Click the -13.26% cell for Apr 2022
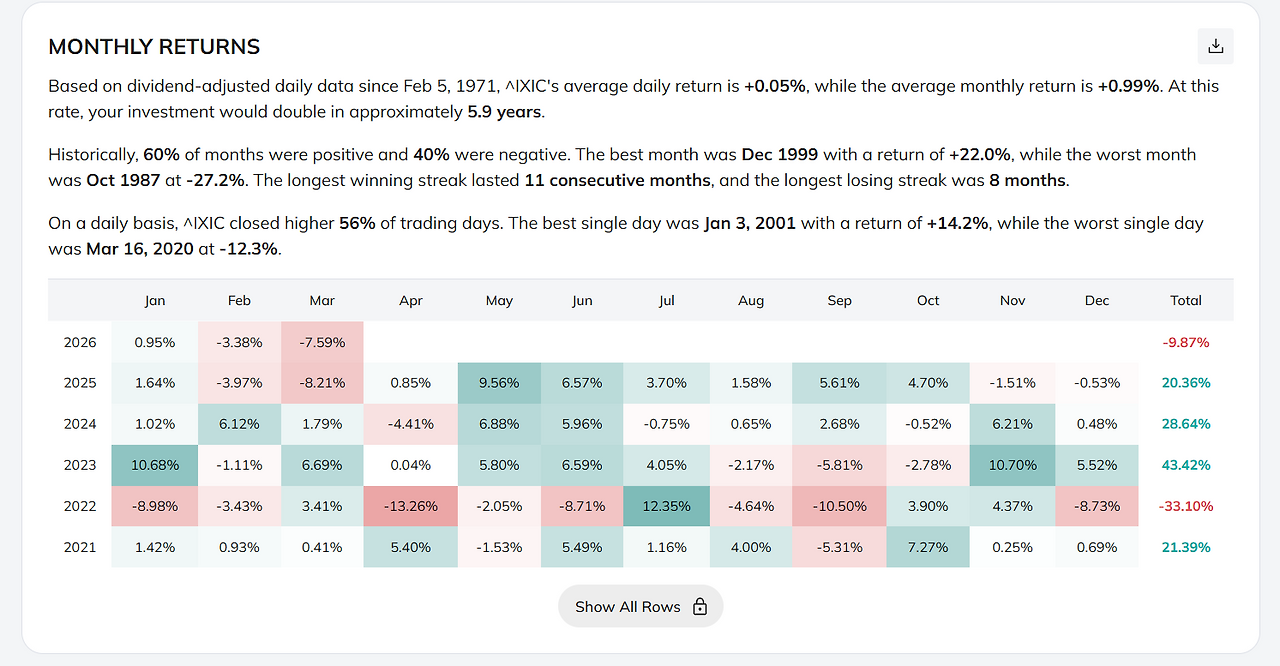The height and width of the screenshot is (666, 1280). [411, 506]
